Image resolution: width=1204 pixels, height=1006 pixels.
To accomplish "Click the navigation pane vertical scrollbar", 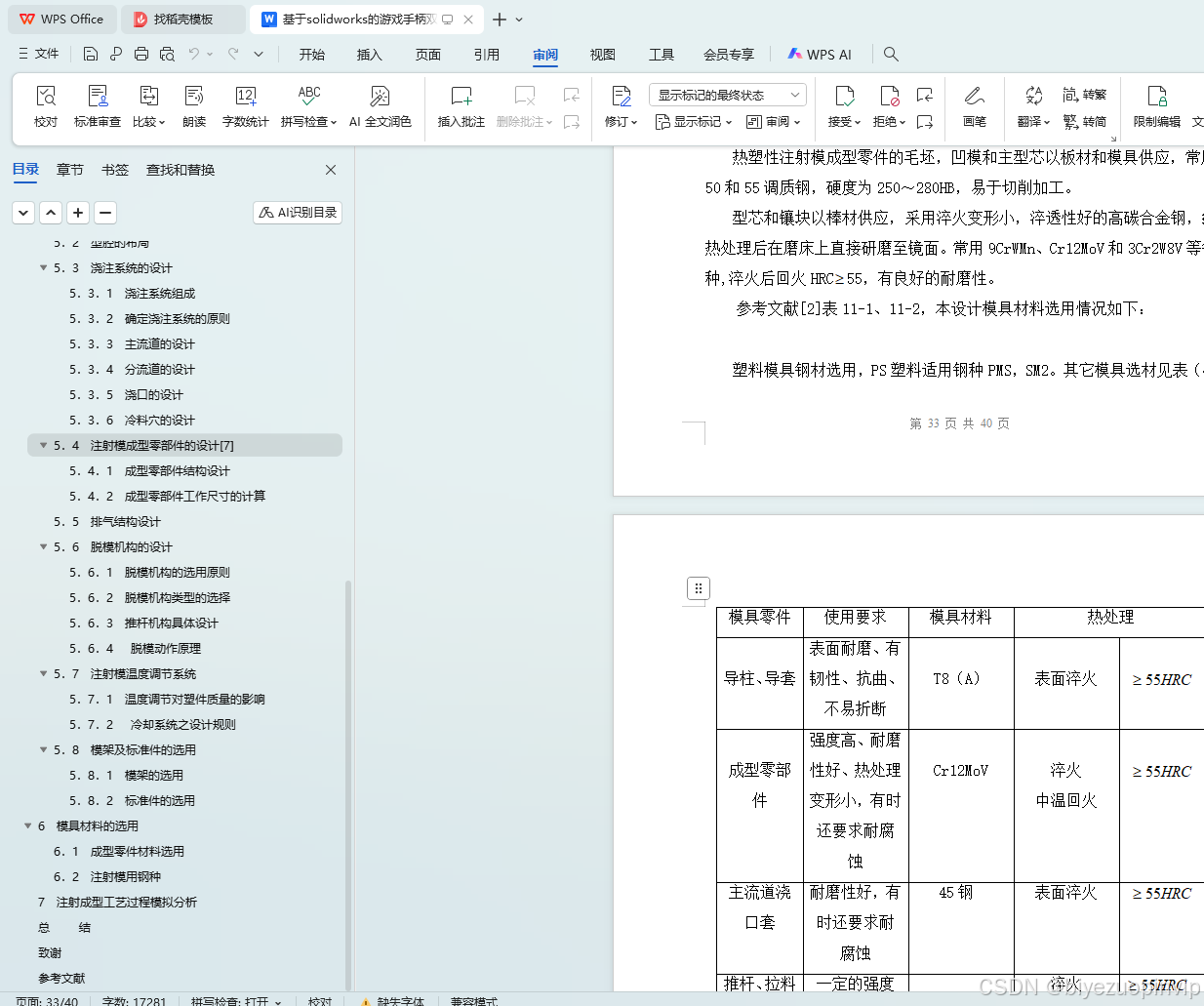I will click(348, 785).
